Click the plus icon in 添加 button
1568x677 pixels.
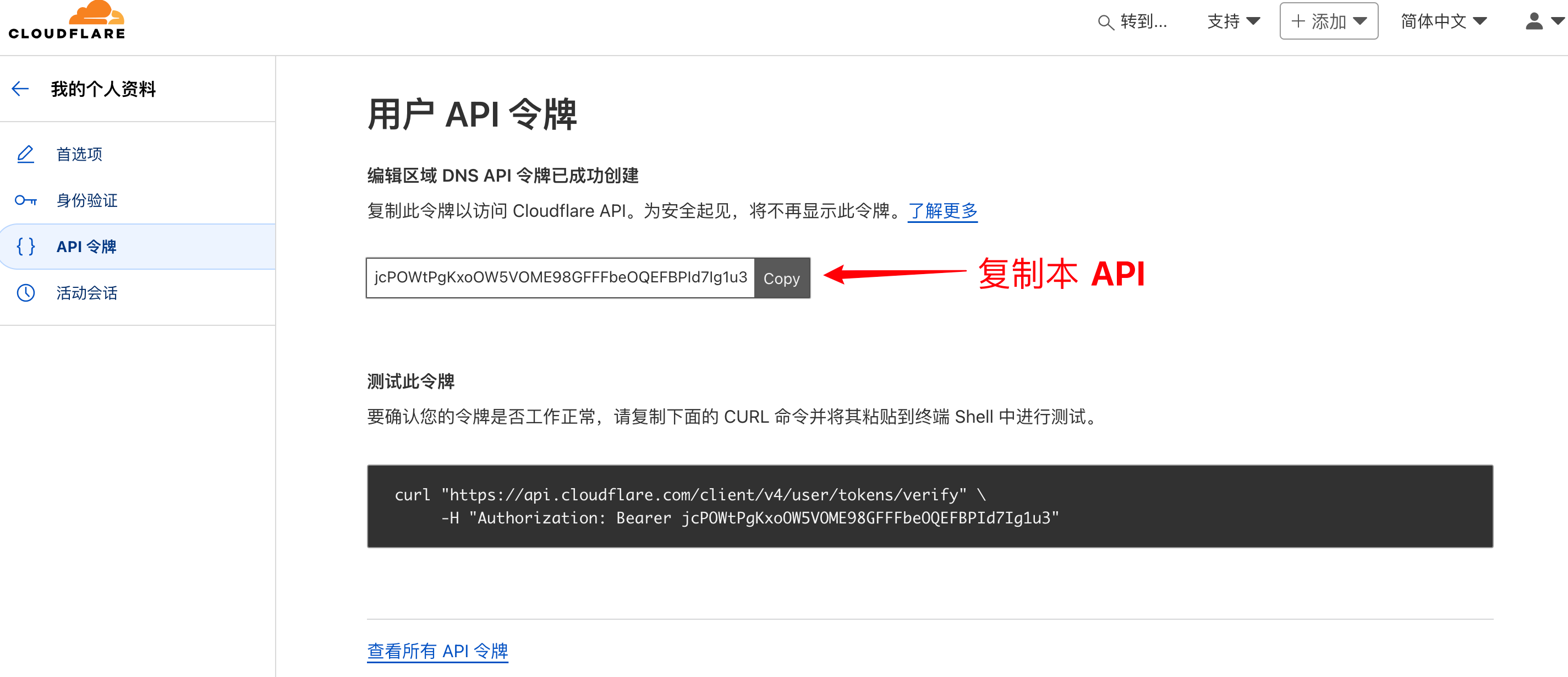tap(1298, 21)
